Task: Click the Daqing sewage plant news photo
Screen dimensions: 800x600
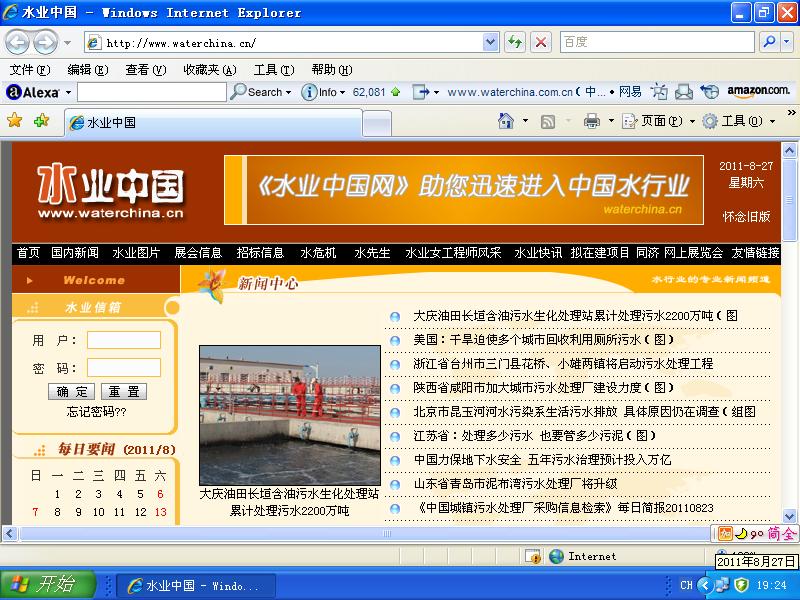Action: 290,415
